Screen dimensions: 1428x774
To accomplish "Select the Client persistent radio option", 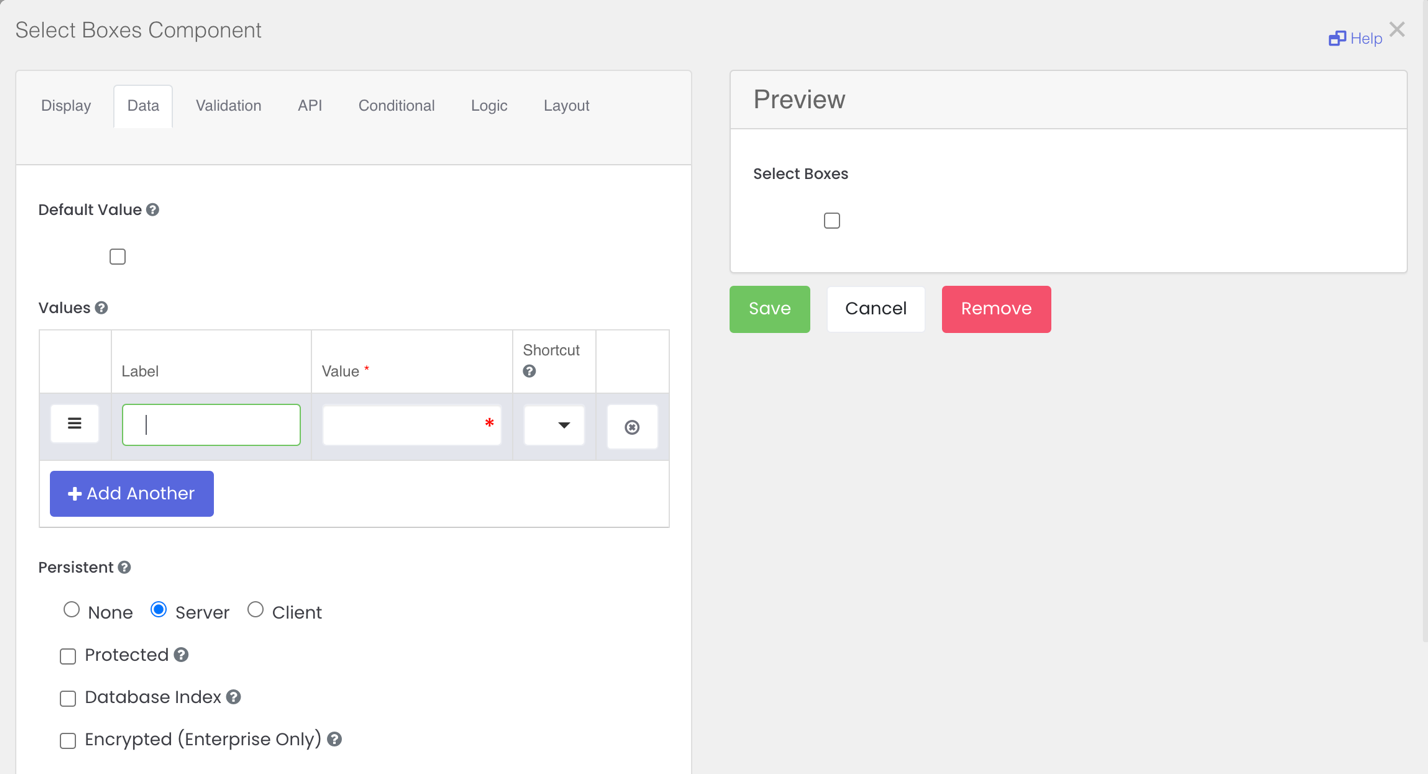I will tap(256, 610).
